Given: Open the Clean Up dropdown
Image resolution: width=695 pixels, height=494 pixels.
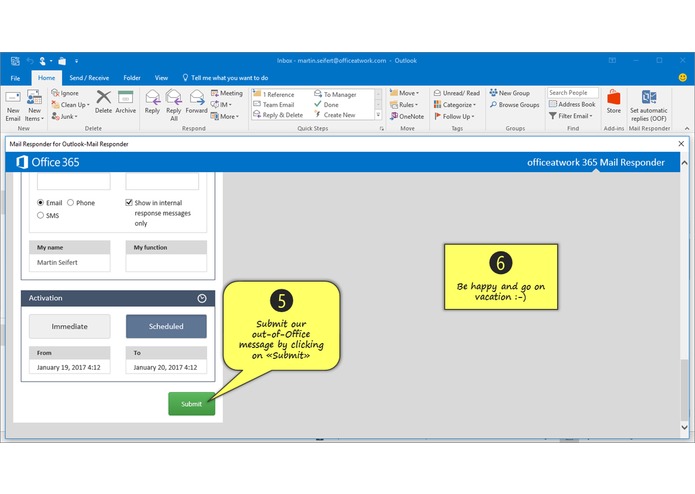Looking at the screenshot, I should [x=70, y=105].
